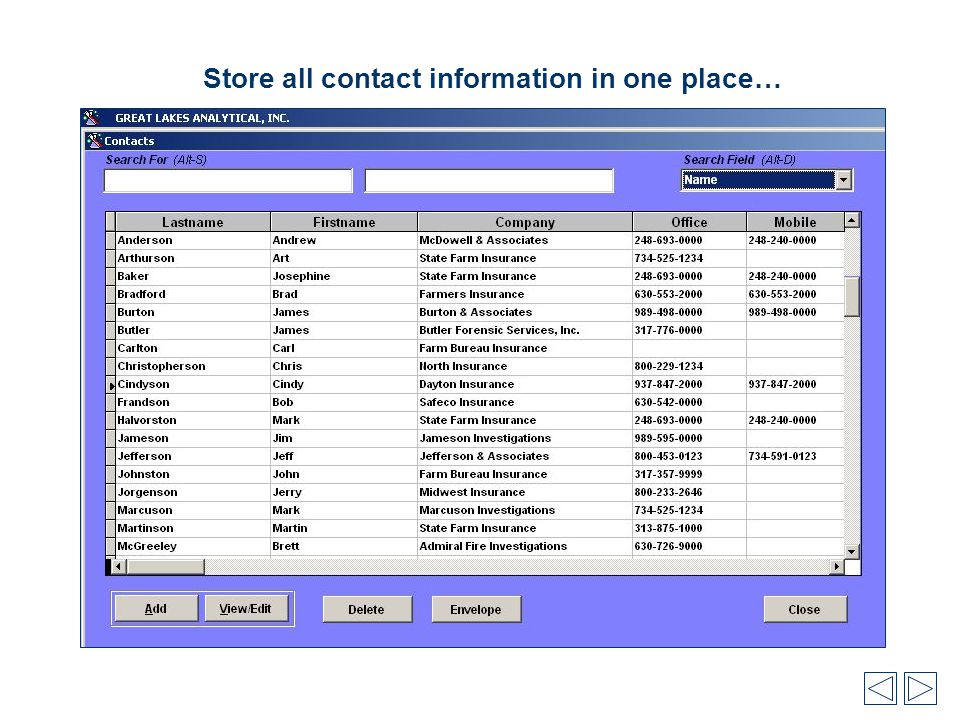Click the table scroll up arrow
The height and width of the screenshot is (720, 960).
click(852, 220)
